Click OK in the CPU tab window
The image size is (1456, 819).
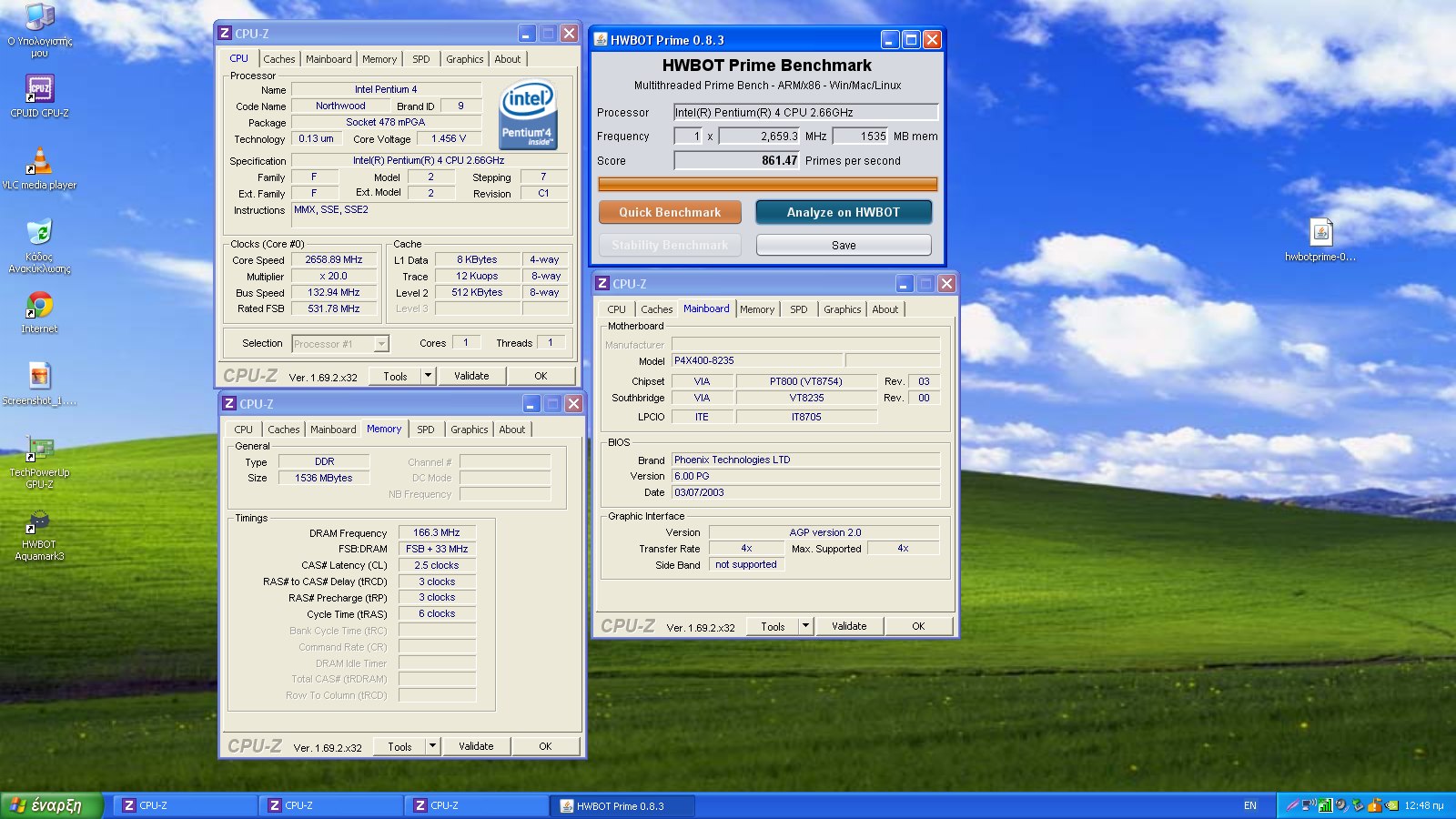coord(541,376)
